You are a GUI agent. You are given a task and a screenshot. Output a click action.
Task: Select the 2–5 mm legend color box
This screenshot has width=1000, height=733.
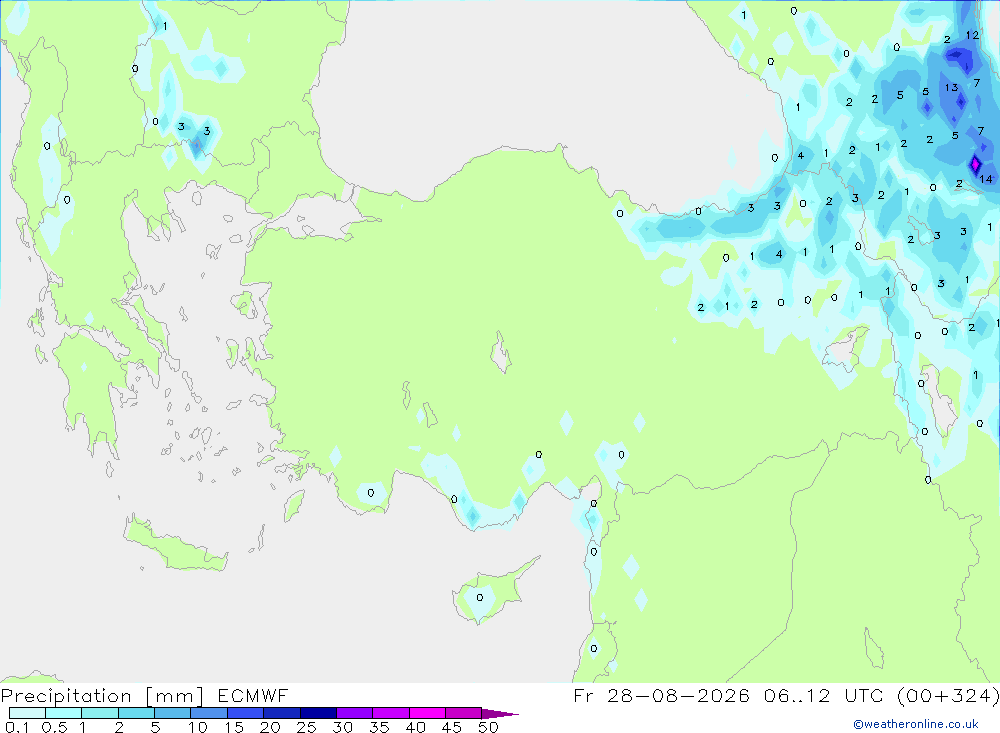pyautogui.click(x=136, y=713)
